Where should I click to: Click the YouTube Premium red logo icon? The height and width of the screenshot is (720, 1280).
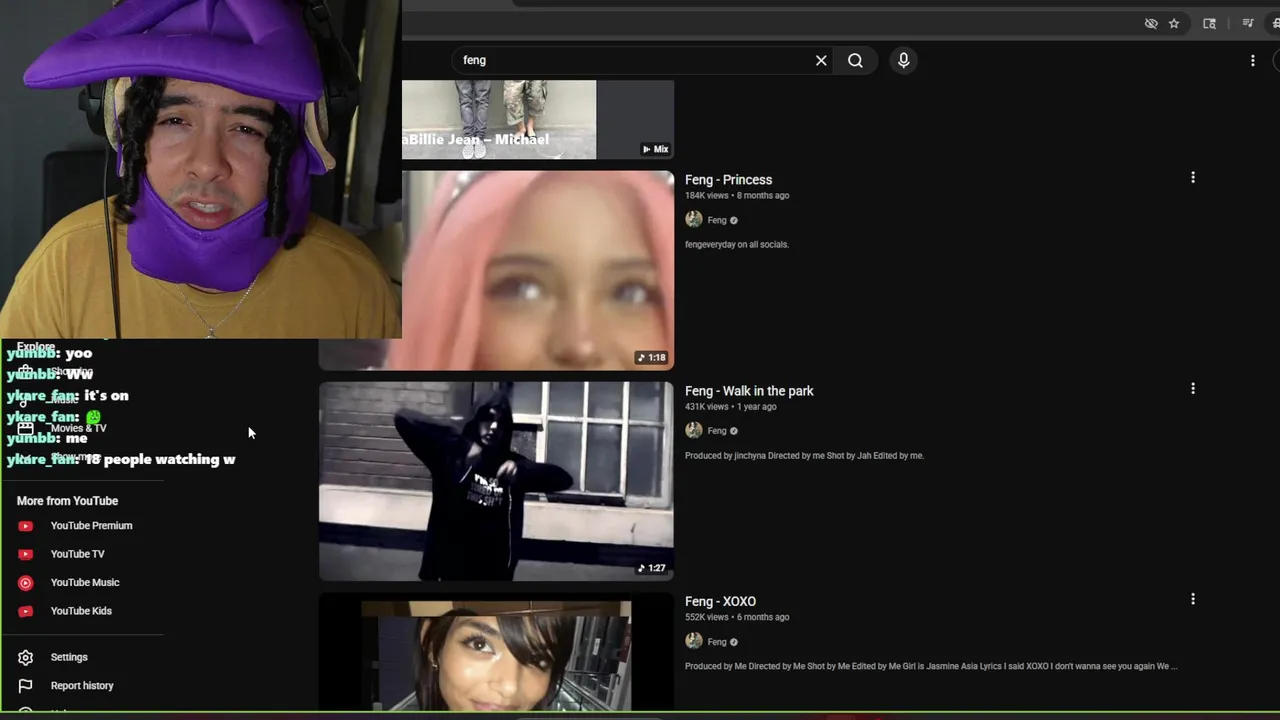pyautogui.click(x=26, y=526)
